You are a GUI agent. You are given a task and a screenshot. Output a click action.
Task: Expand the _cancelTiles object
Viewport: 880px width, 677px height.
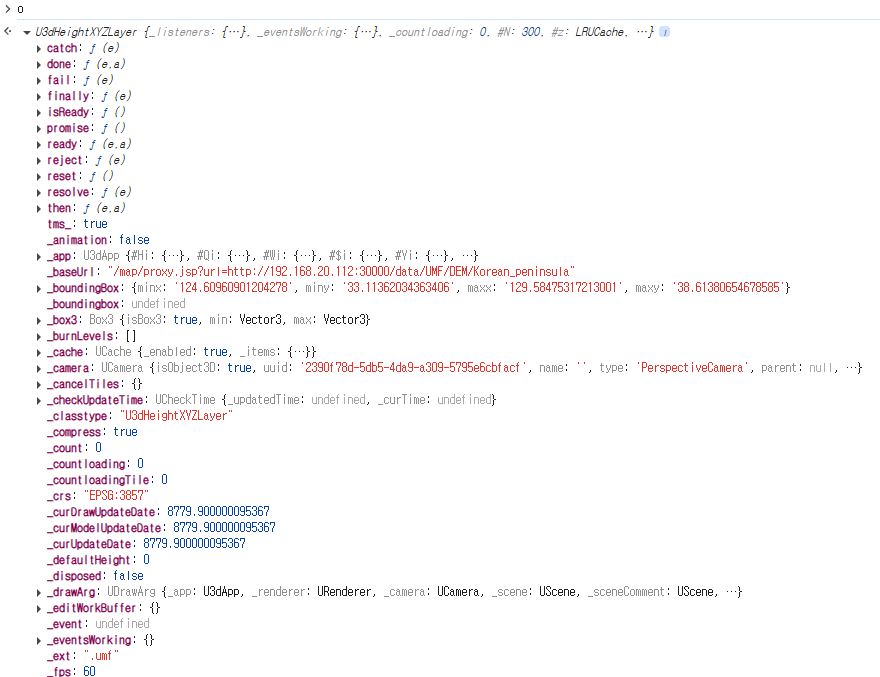pos(39,385)
